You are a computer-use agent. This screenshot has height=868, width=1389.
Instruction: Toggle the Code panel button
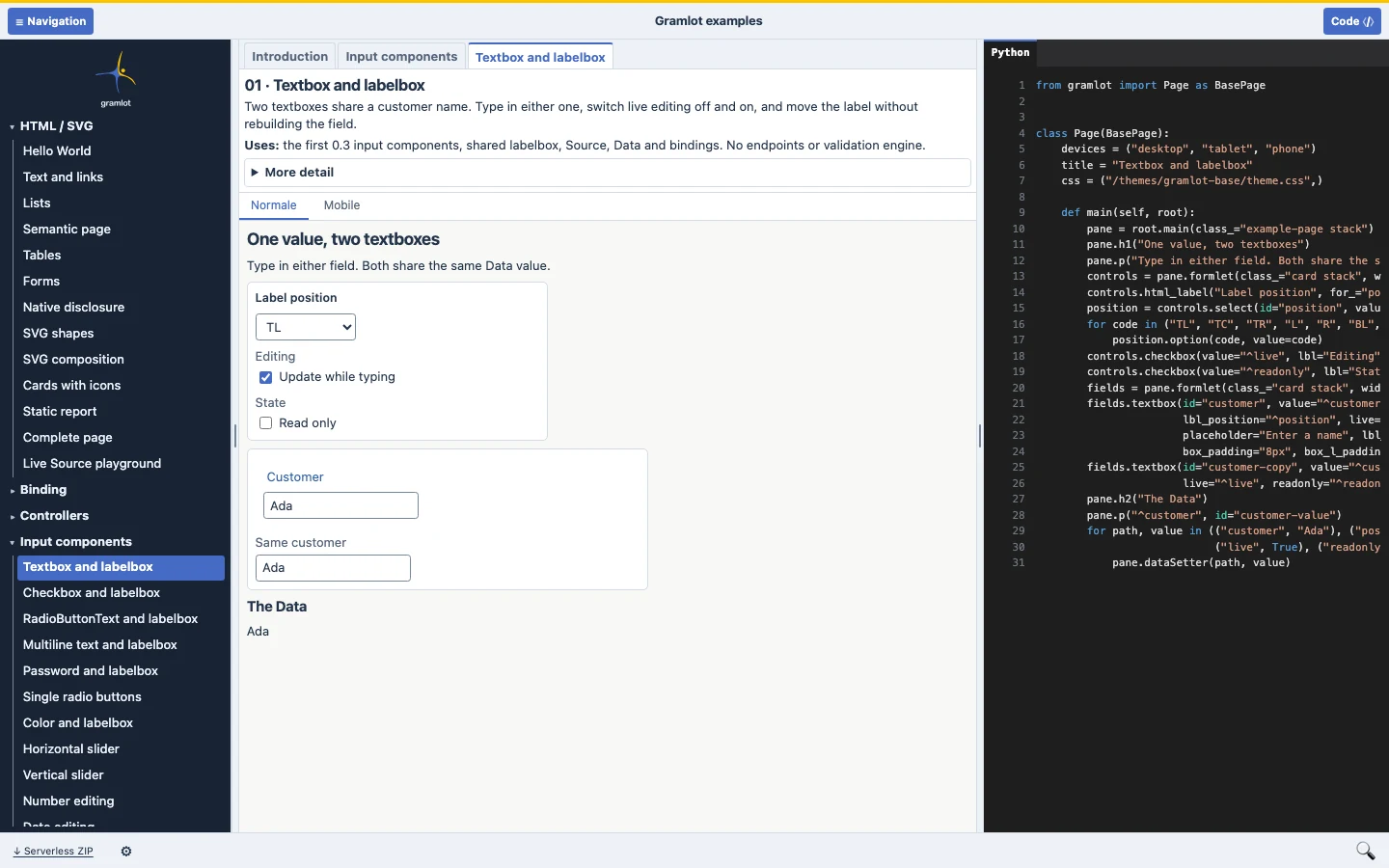point(1352,21)
